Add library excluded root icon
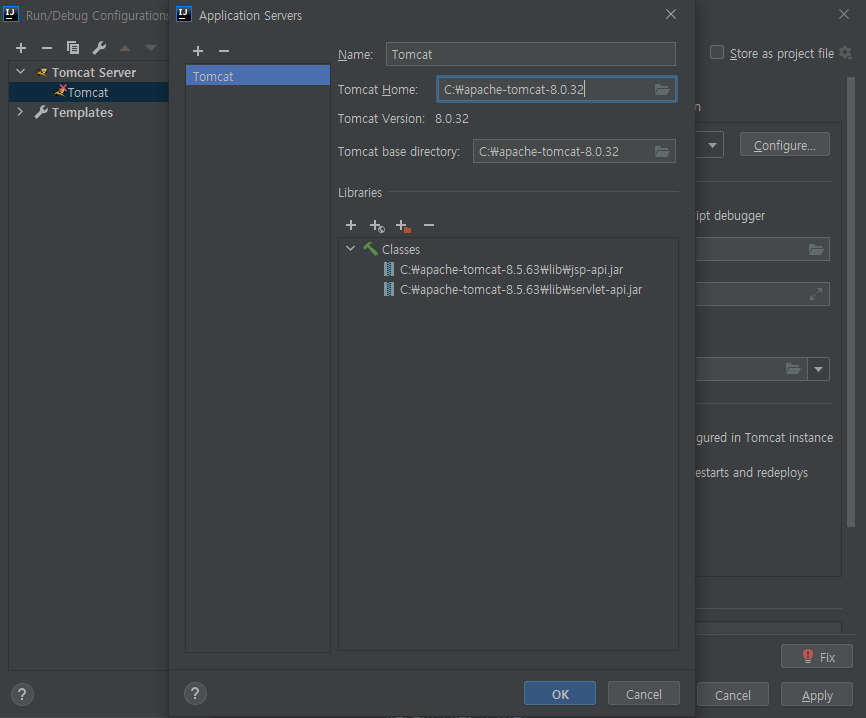866x718 pixels. 403,226
